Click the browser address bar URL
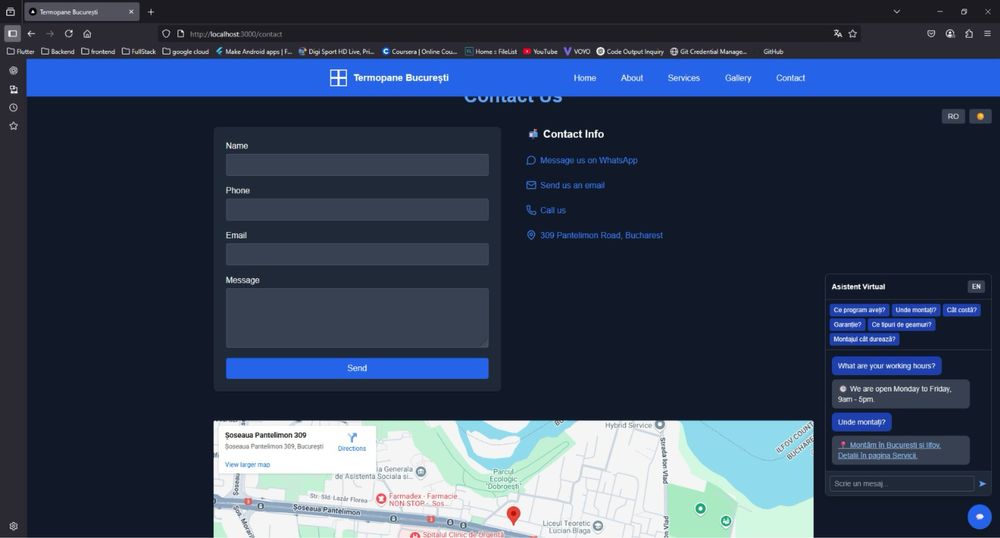Image resolution: width=1000 pixels, height=538 pixels. (x=236, y=34)
